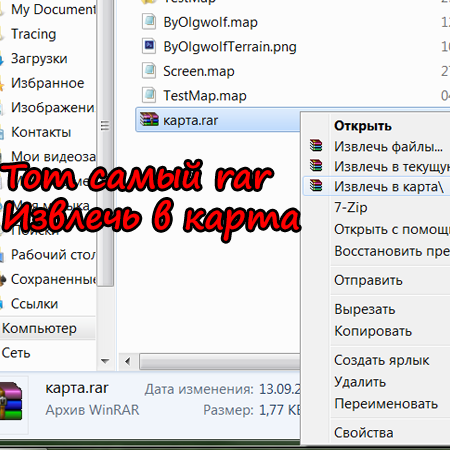Select the Screen.map file name
Viewport: 450px width, 450px height.
pyautogui.click(x=199, y=71)
